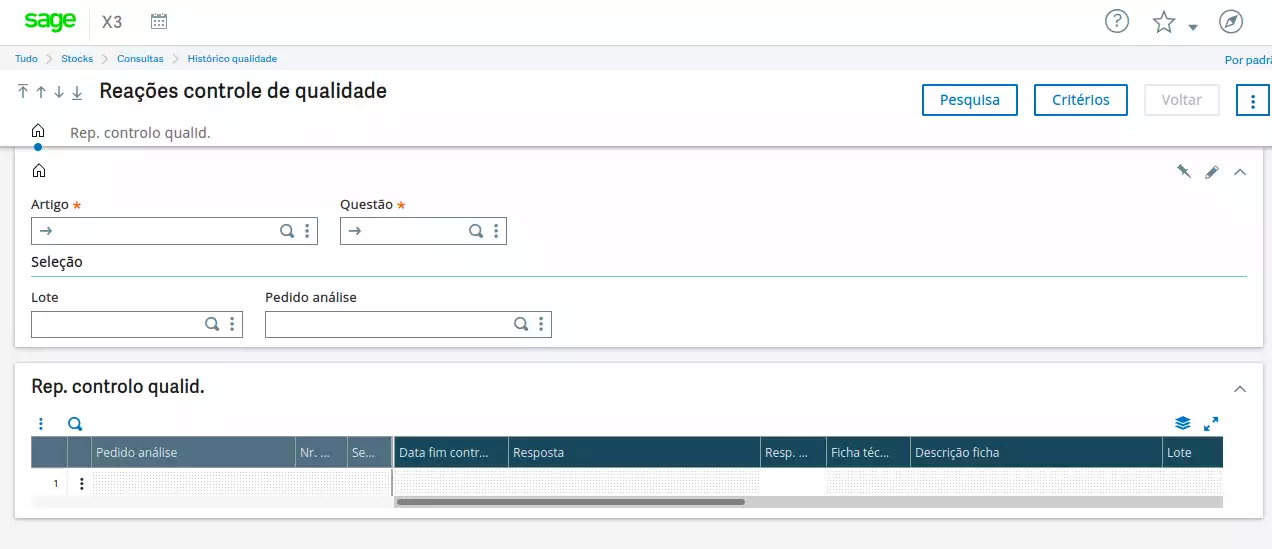Open the calendar icon in top bar

(x=159, y=21)
